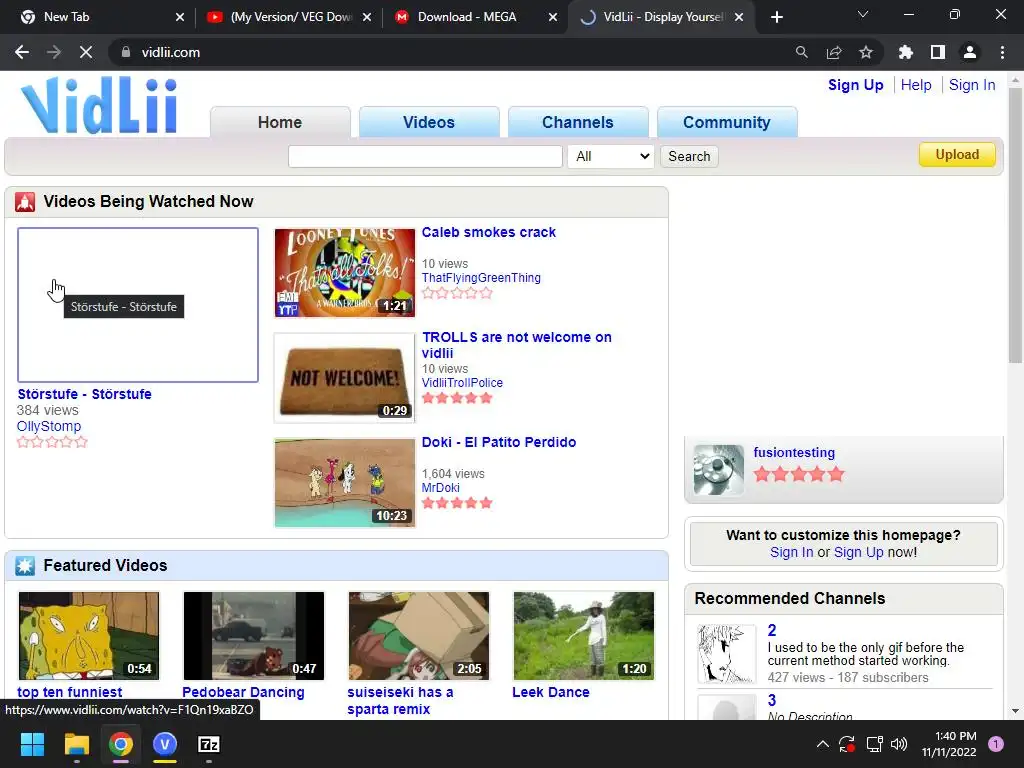
Task: Visit ThatFlyingGreenThing channel
Action: coord(481,278)
